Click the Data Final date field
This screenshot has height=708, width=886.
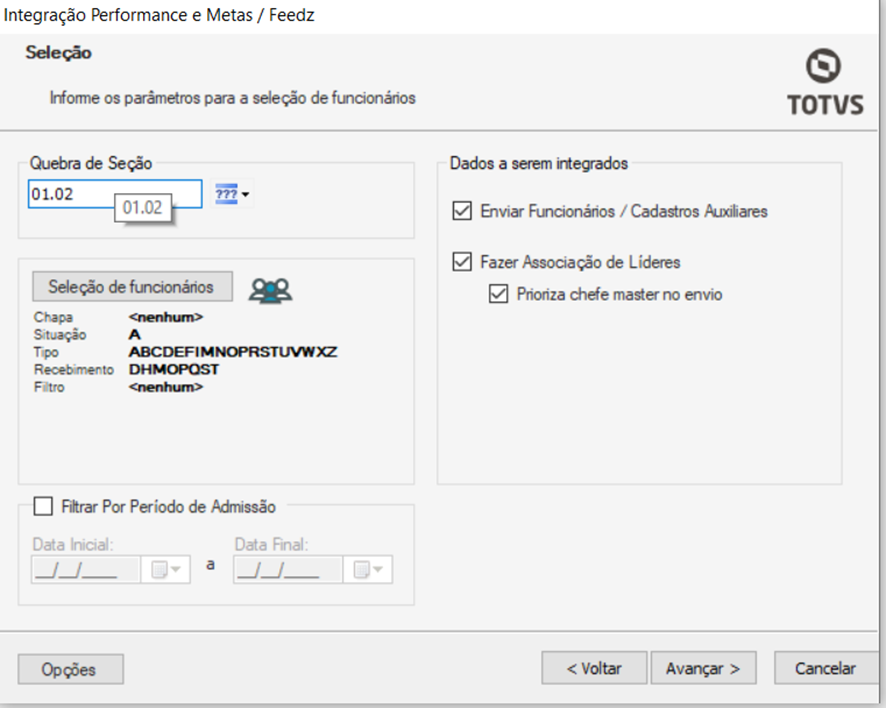coord(288,569)
